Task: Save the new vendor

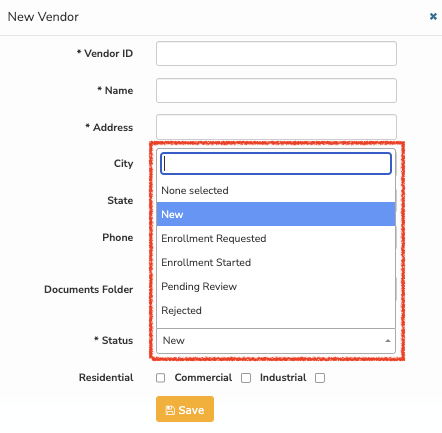Action: (185, 409)
